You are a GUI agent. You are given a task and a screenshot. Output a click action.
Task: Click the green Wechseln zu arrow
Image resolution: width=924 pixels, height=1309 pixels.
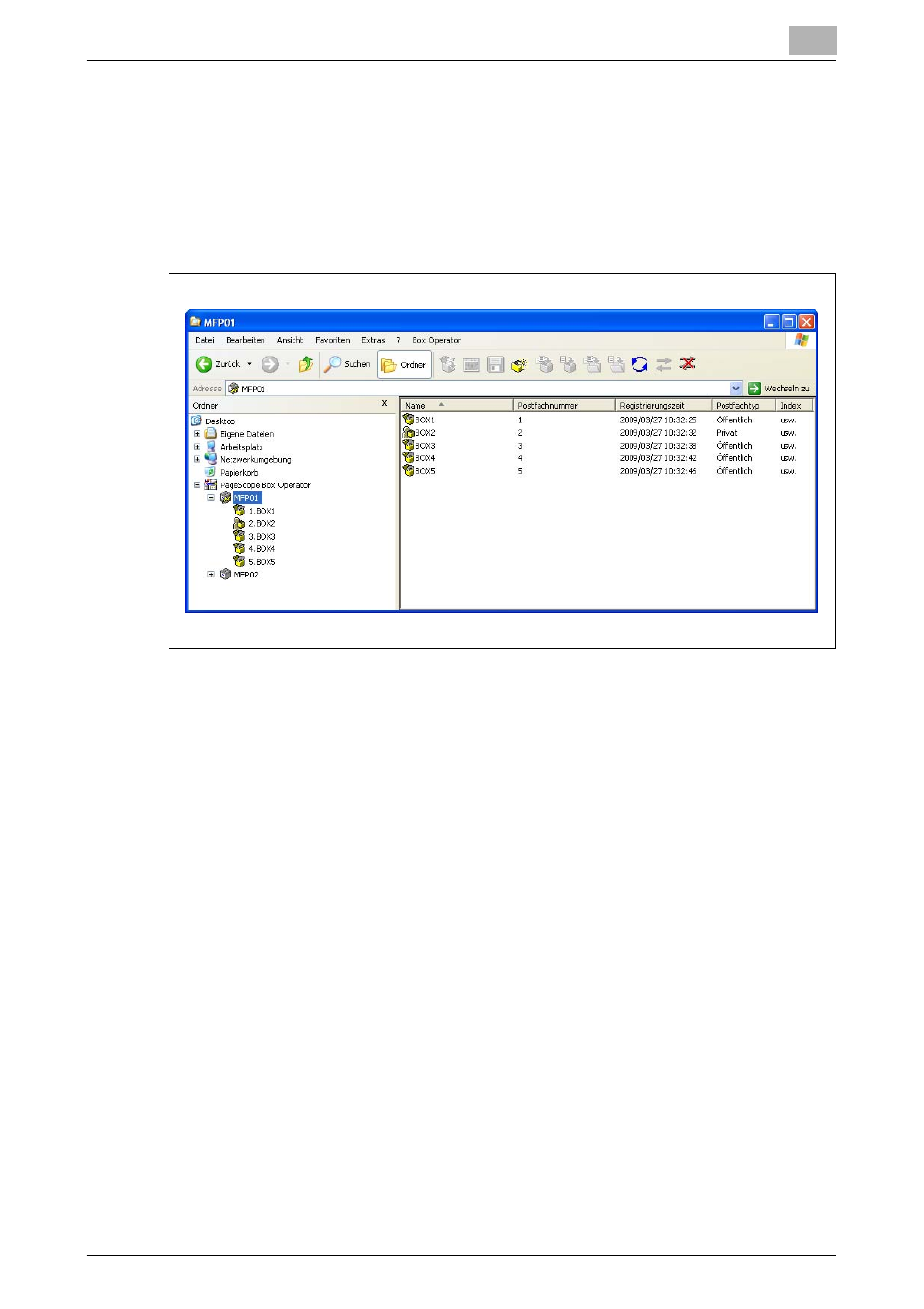pyautogui.click(x=754, y=389)
